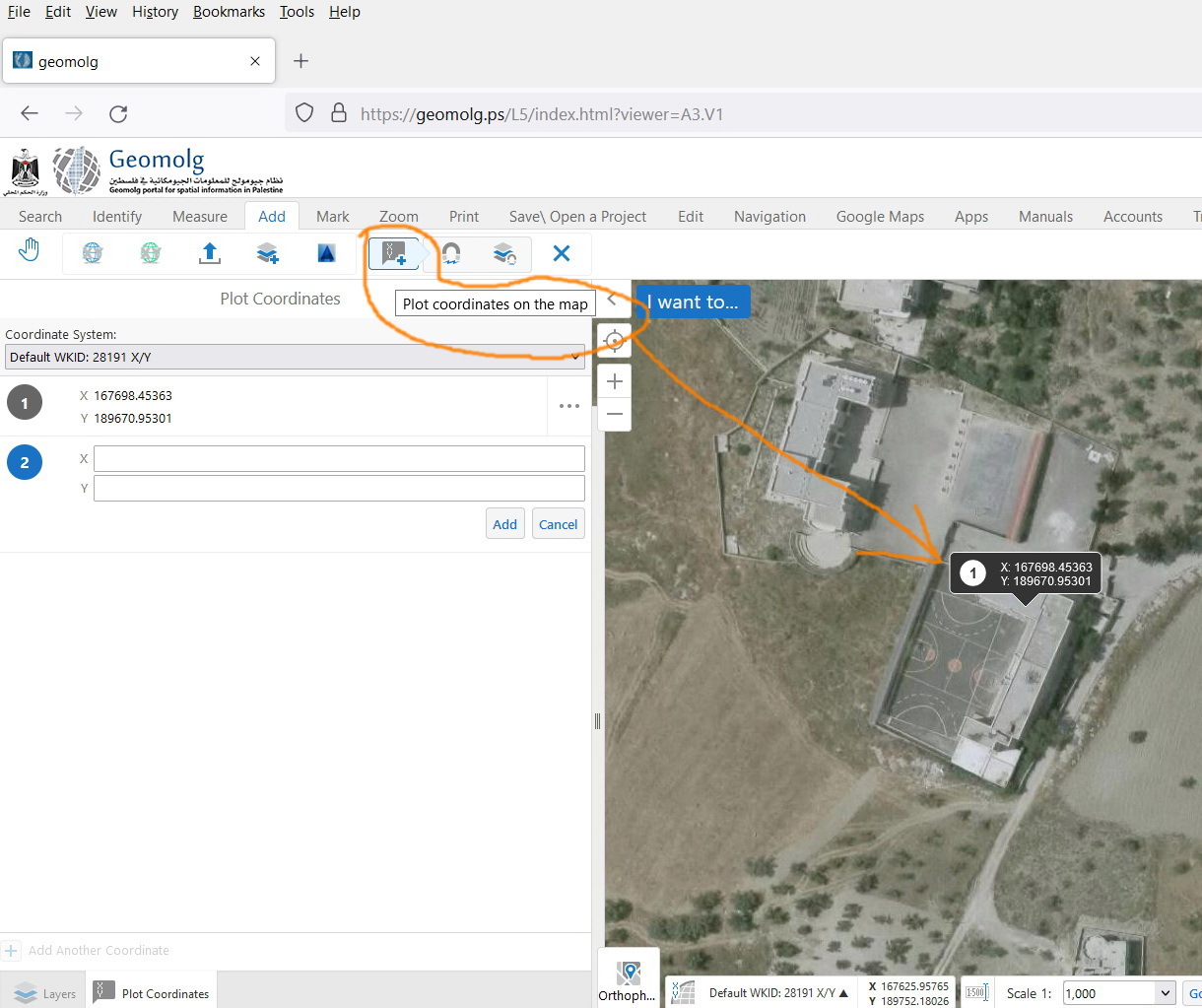Select the pan hand tool
Image resolution: width=1202 pixels, height=1008 pixels.
[30, 252]
